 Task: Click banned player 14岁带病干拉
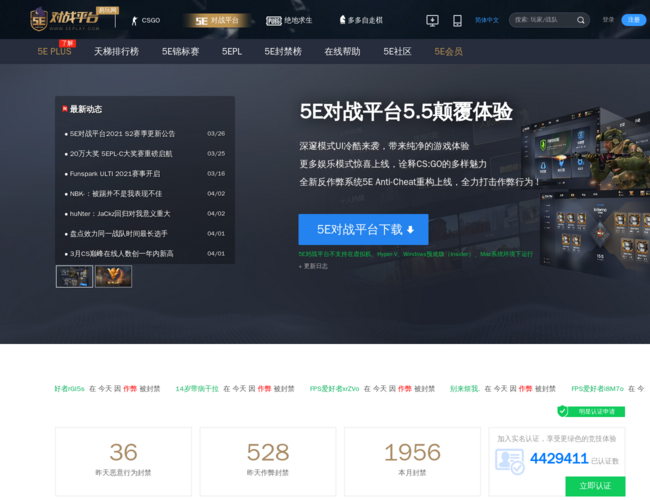point(197,388)
